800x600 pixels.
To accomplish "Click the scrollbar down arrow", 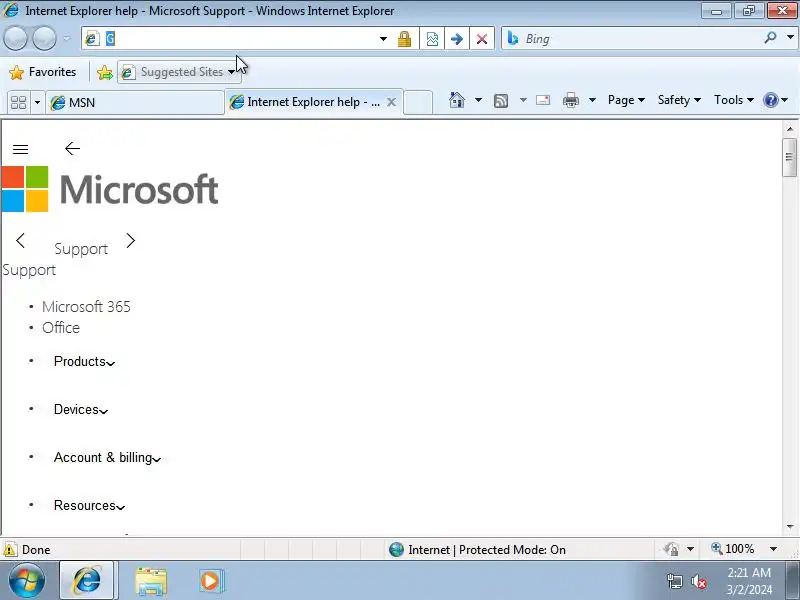I will point(790,527).
